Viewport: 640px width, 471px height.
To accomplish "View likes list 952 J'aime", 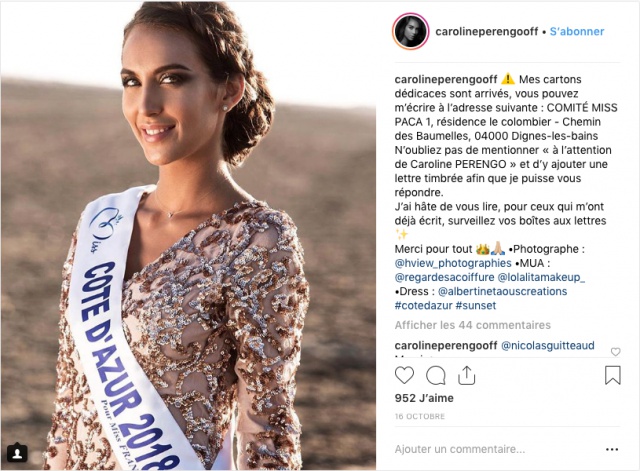I will 424,398.
